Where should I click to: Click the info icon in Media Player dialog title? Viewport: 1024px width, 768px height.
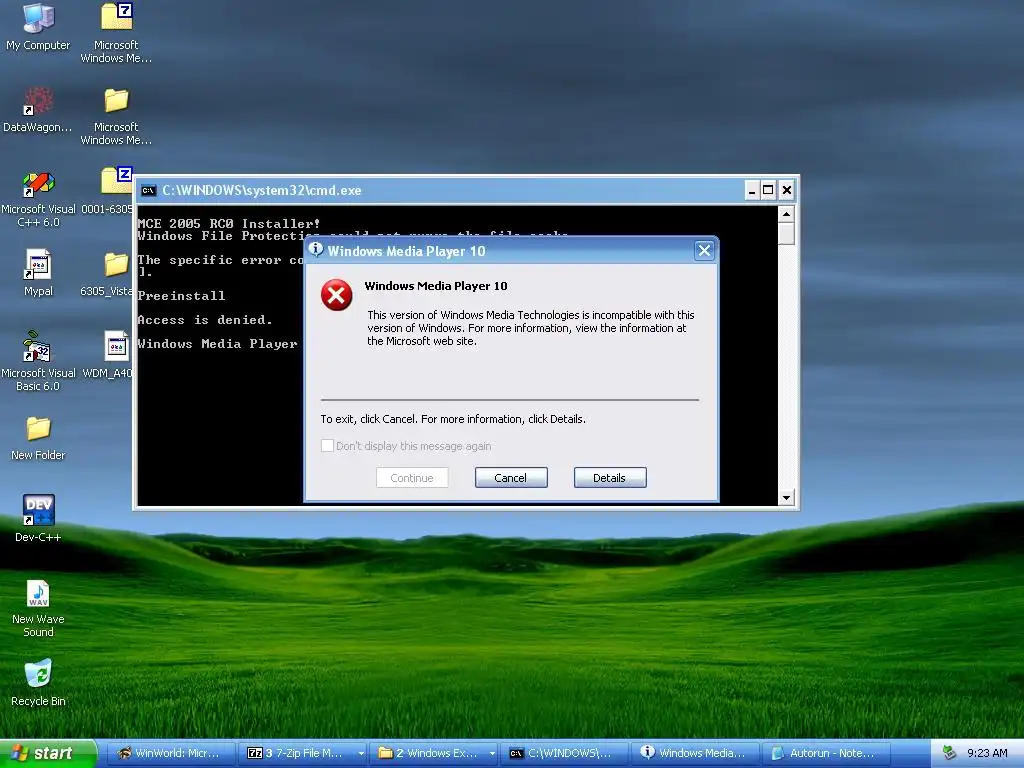coord(316,249)
